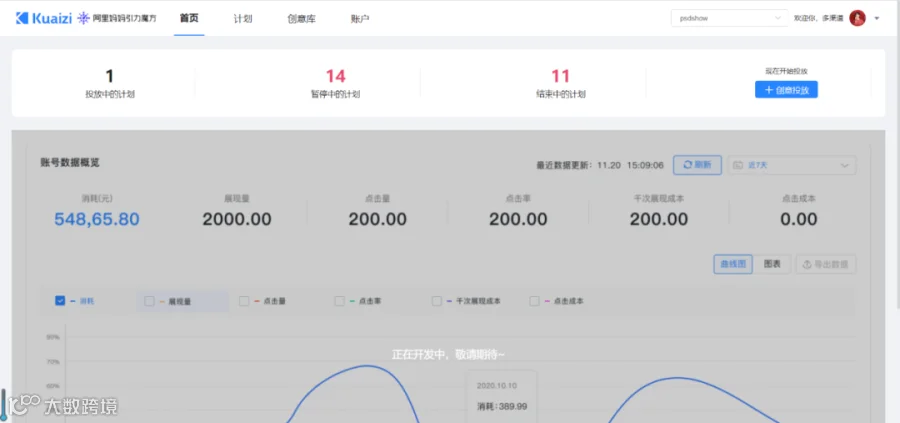Click the 投放中的计划 label

coord(110,95)
